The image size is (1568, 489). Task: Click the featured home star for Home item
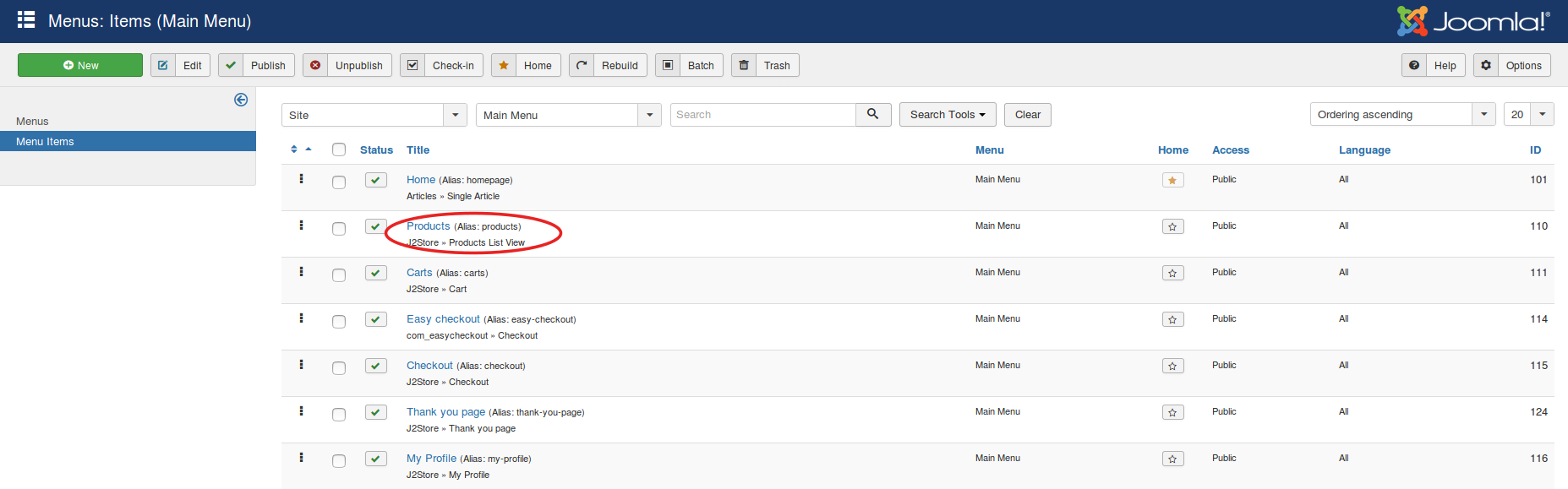1172,180
